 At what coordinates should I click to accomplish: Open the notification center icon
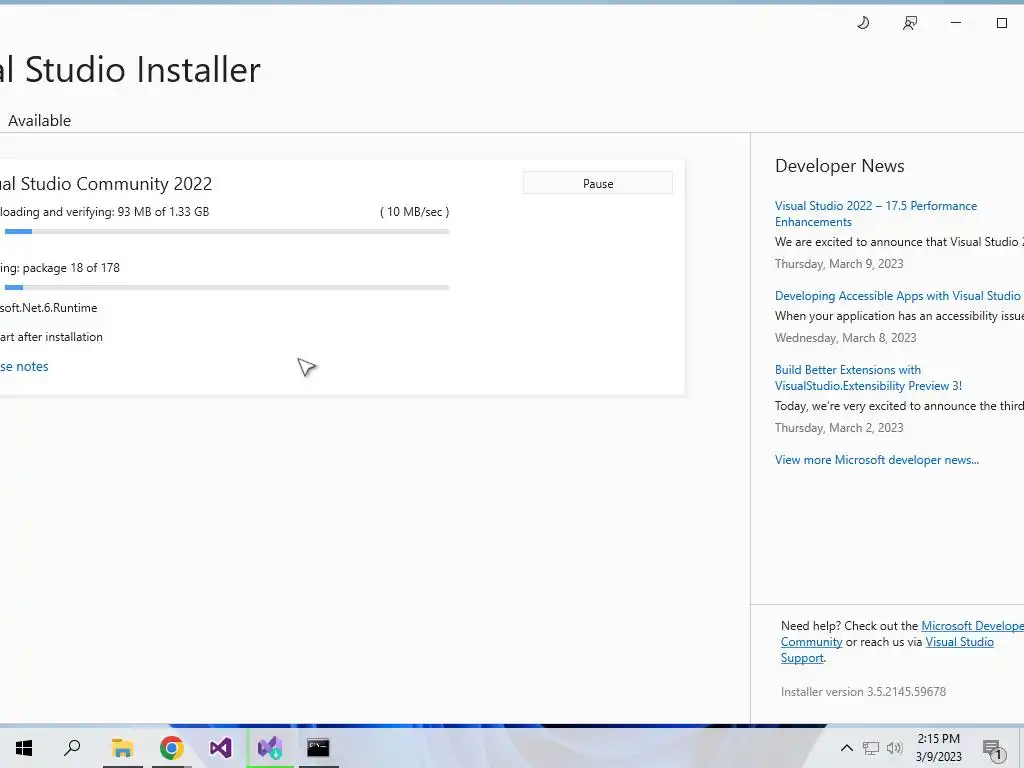pos(994,750)
